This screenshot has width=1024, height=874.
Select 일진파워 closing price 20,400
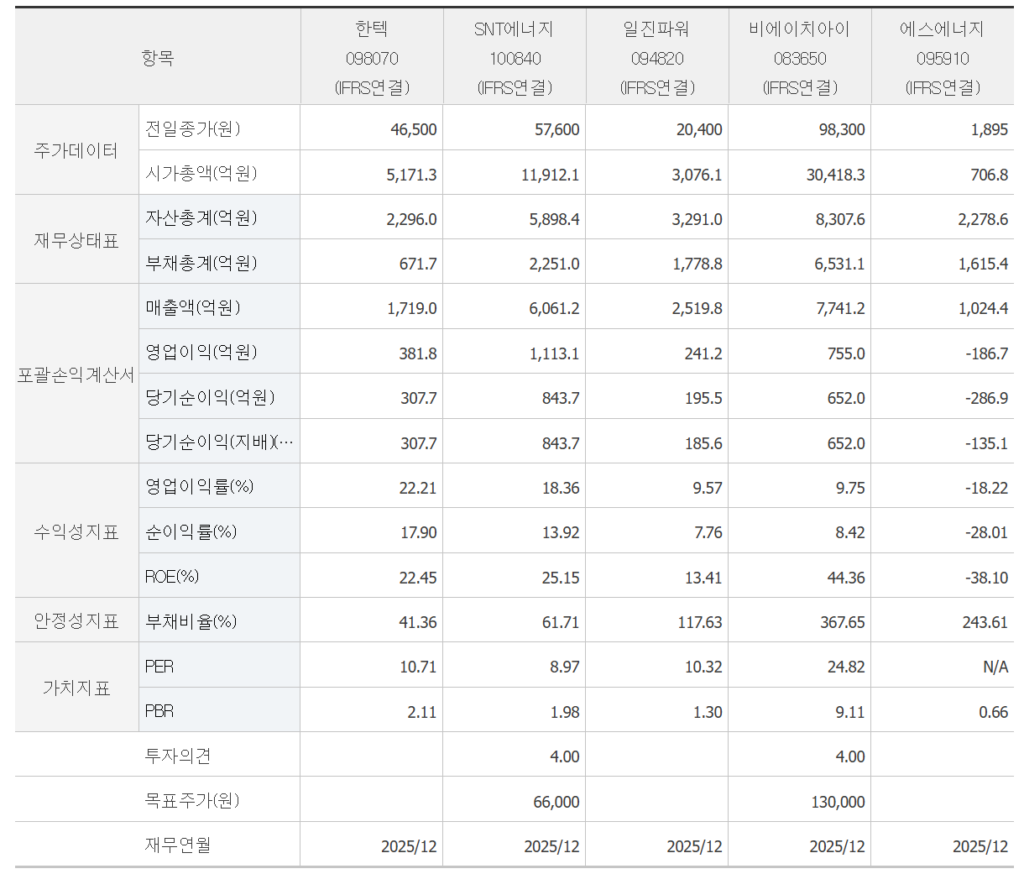click(x=699, y=129)
